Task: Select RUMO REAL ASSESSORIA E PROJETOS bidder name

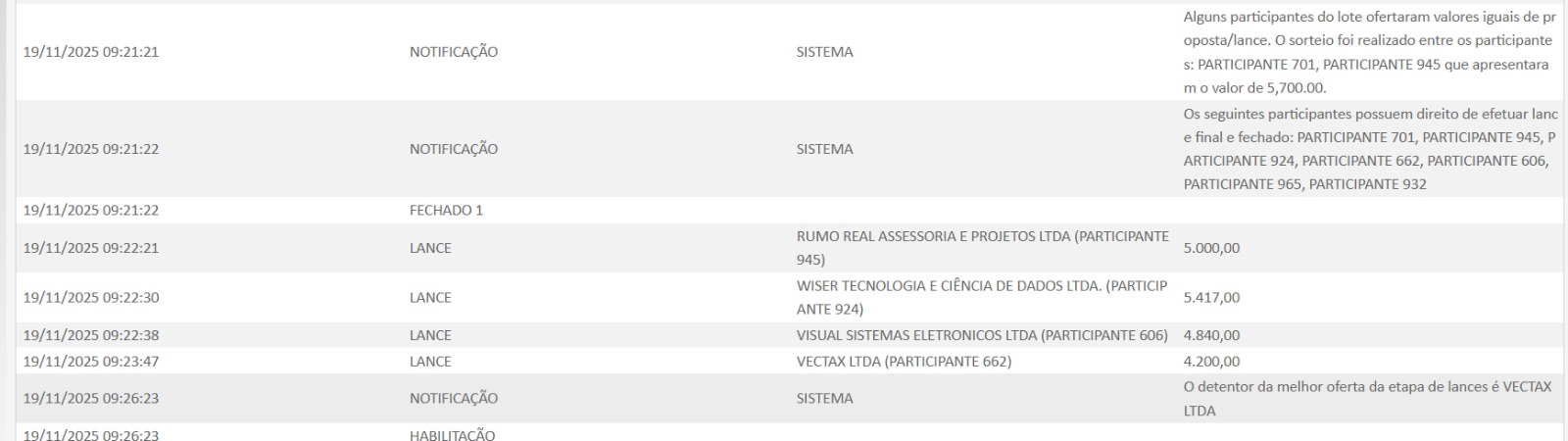Action: tap(982, 248)
